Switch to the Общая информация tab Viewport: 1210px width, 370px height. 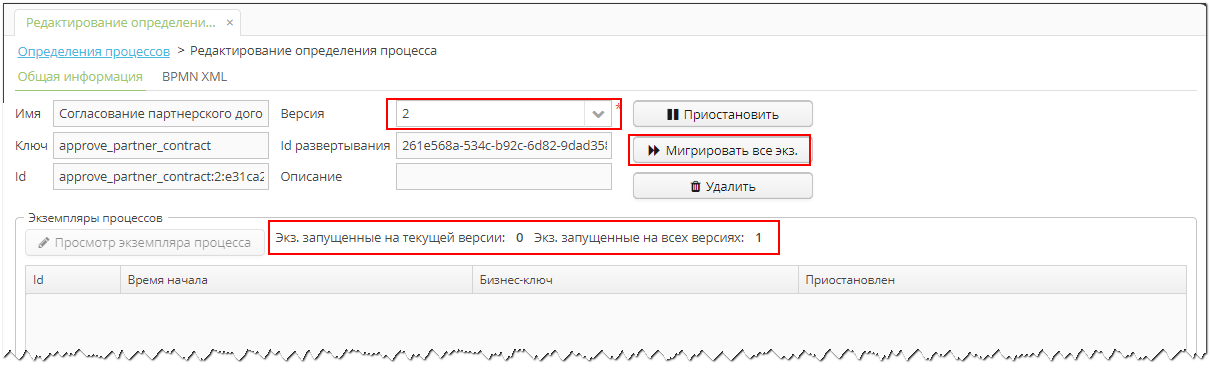point(80,76)
